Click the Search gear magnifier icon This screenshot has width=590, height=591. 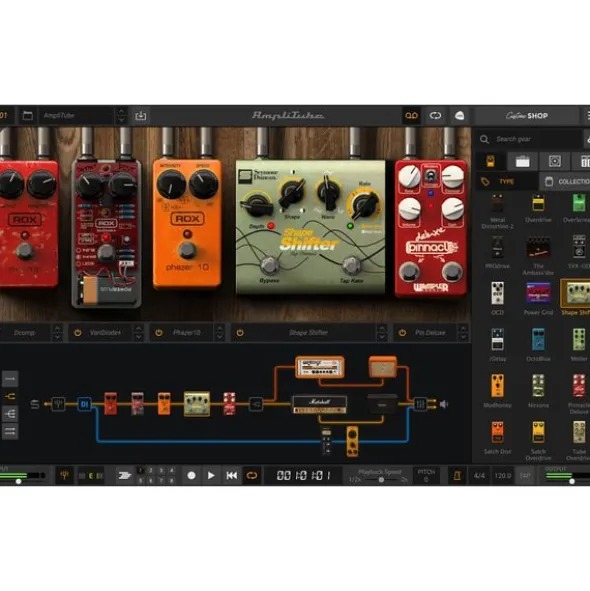tap(484, 139)
